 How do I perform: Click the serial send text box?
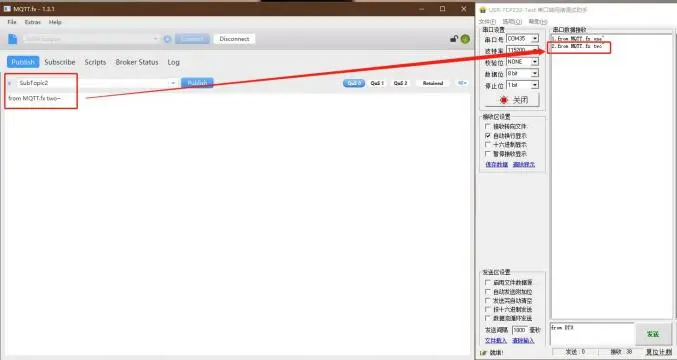(592, 334)
